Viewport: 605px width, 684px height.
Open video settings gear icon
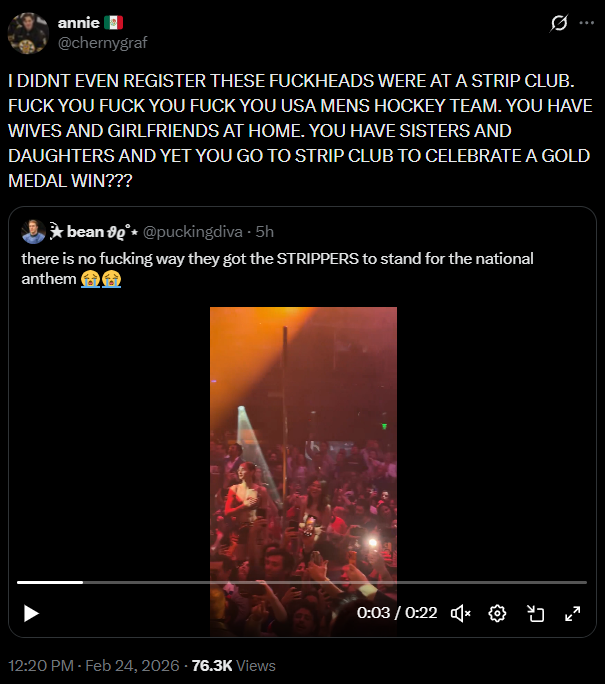tap(497, 613)
